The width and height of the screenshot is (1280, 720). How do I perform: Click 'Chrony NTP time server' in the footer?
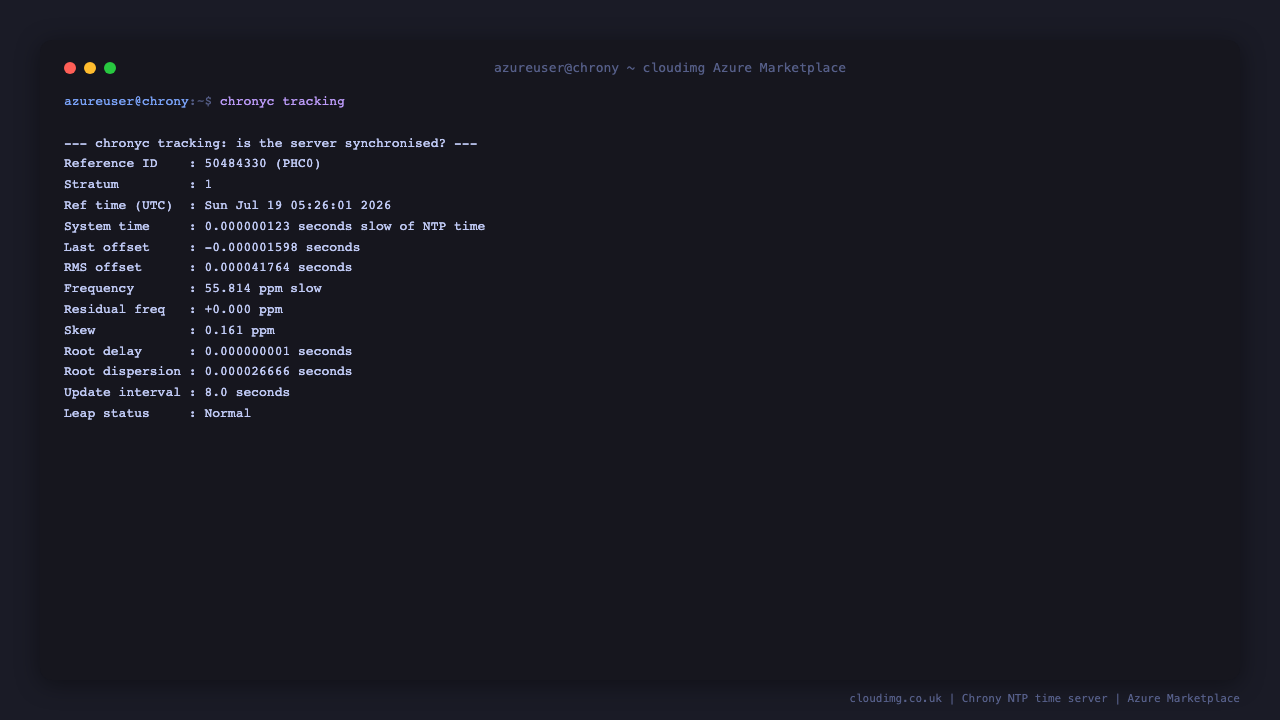(x=1035, y=699)
